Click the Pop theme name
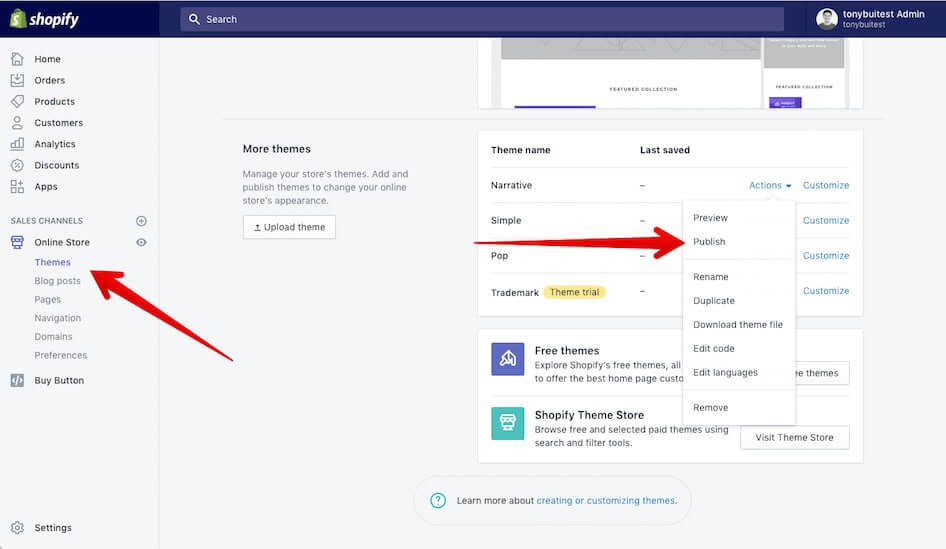 click(x=500, y=255)
